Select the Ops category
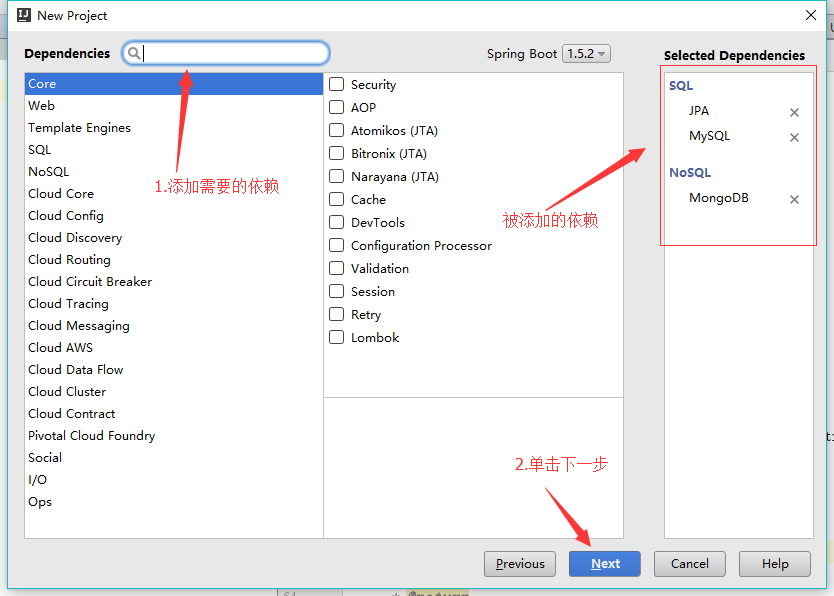834x596 pixels. [x=174, y=501]
